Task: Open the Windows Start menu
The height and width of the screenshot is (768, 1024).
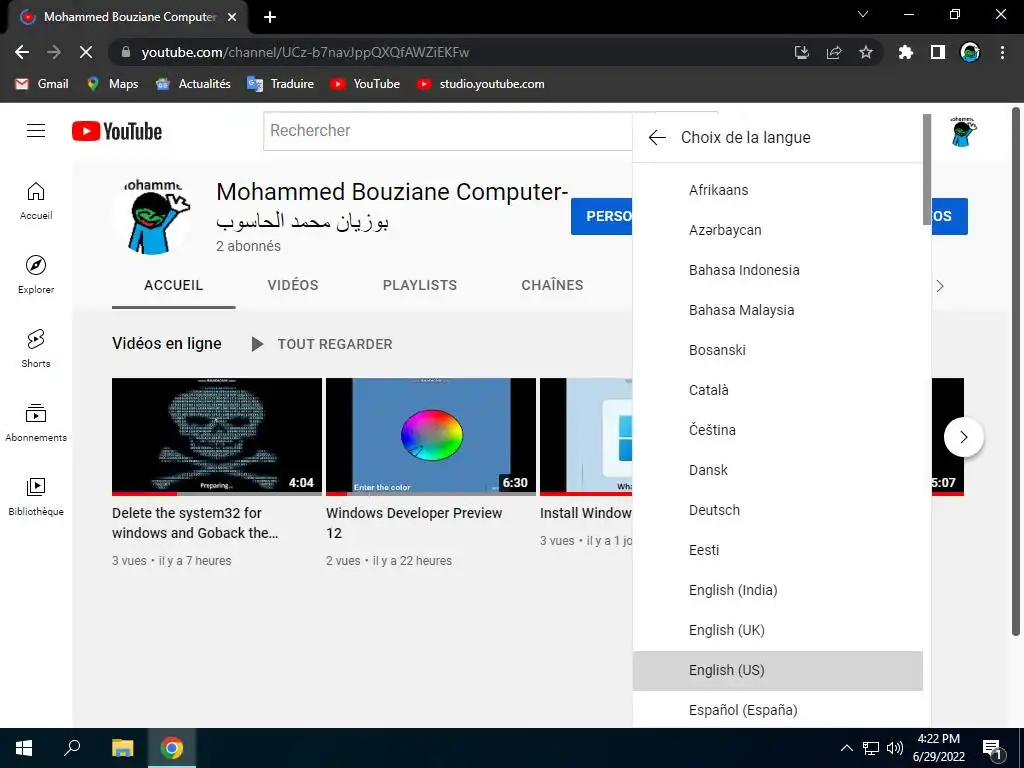Action: [24, 748]
